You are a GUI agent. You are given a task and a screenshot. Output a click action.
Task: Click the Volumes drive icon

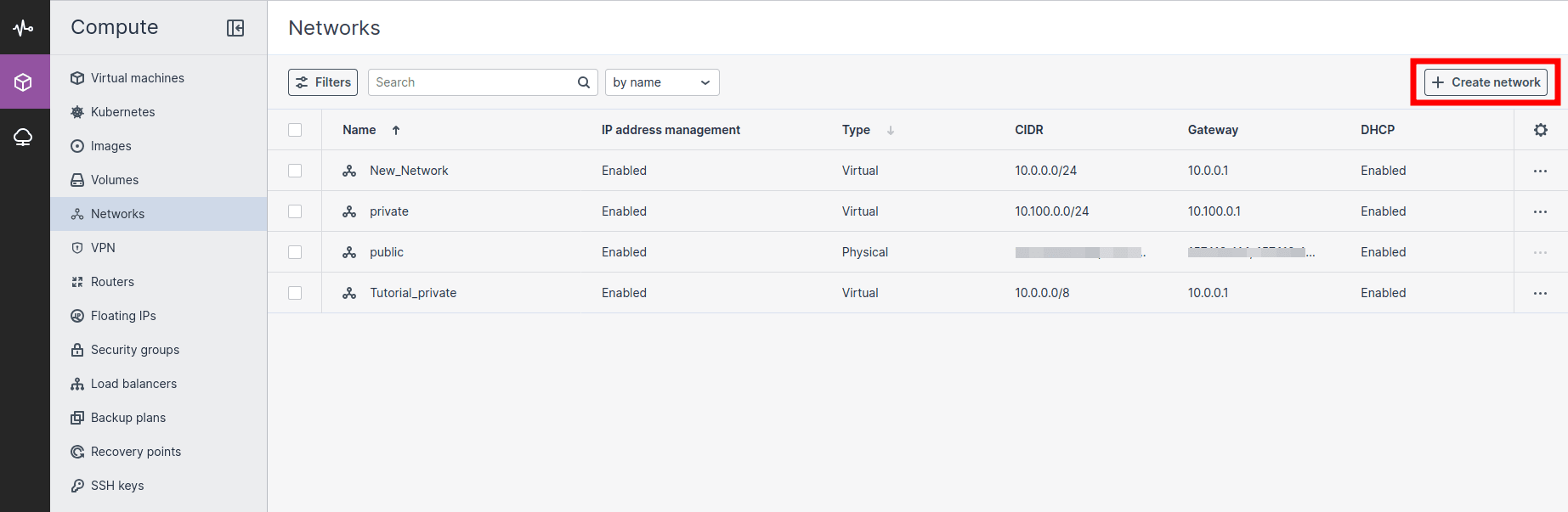[77, 180]
